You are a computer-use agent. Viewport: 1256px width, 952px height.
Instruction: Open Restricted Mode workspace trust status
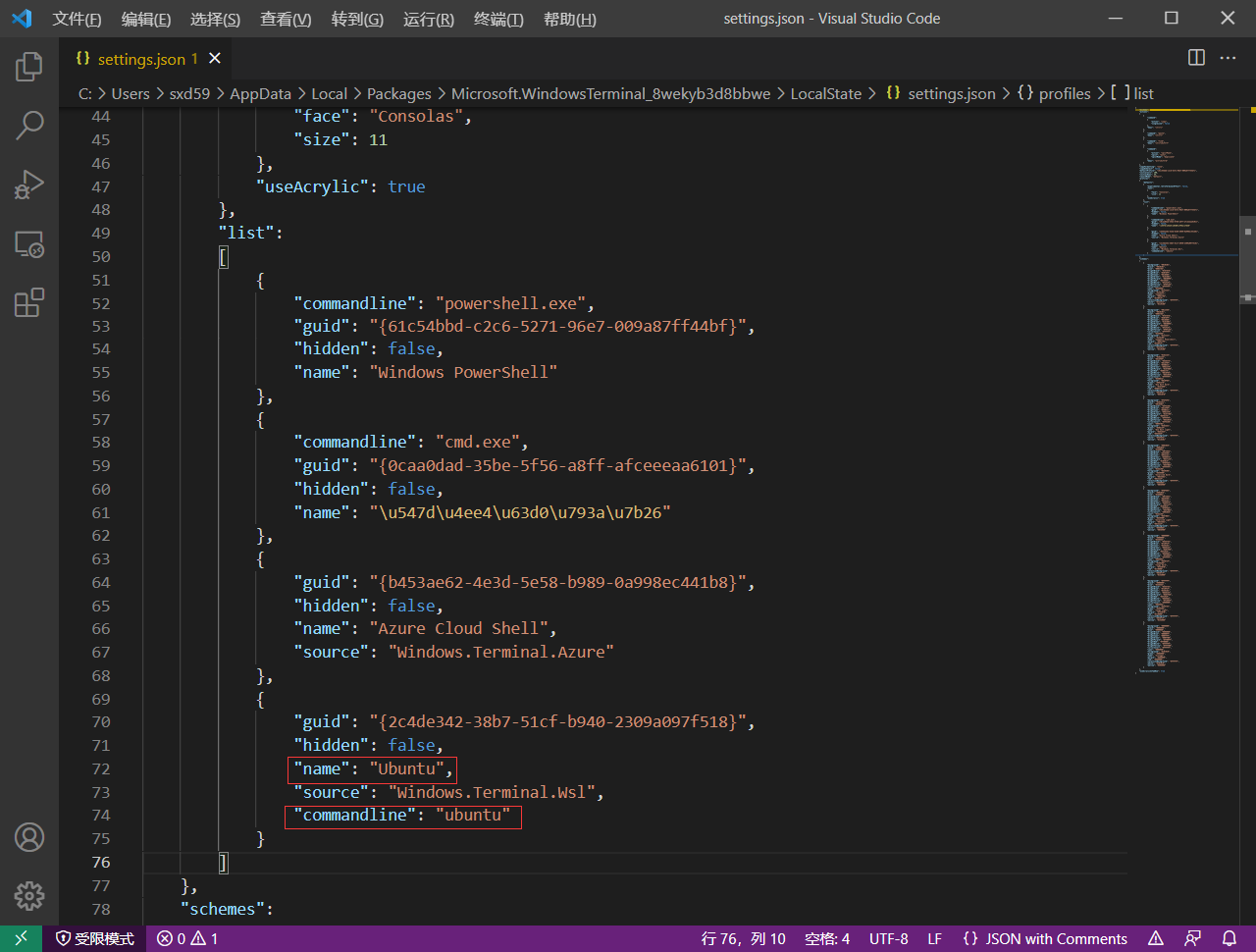tap(95, 939)
